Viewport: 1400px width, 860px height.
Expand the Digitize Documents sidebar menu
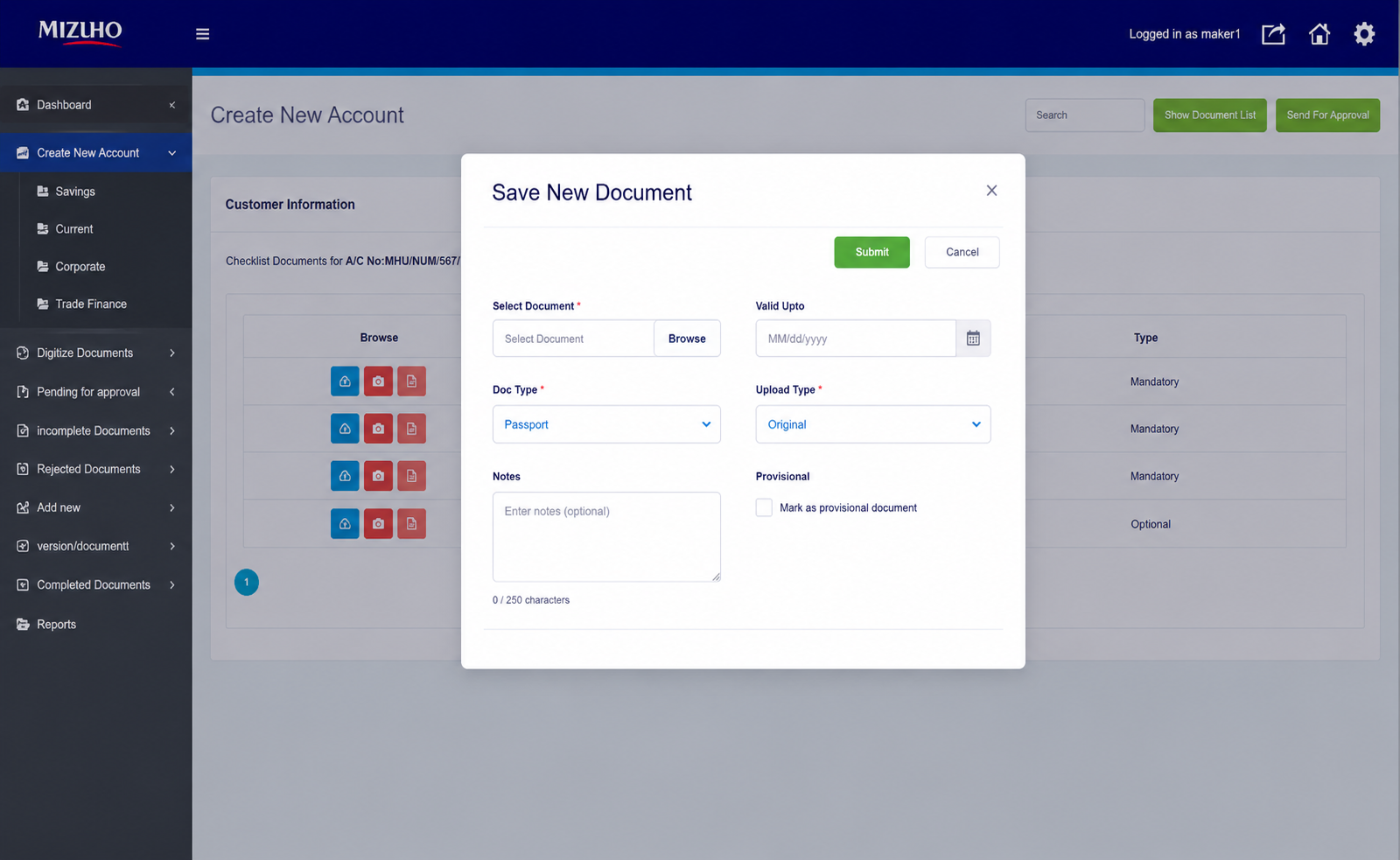point(96,353)
